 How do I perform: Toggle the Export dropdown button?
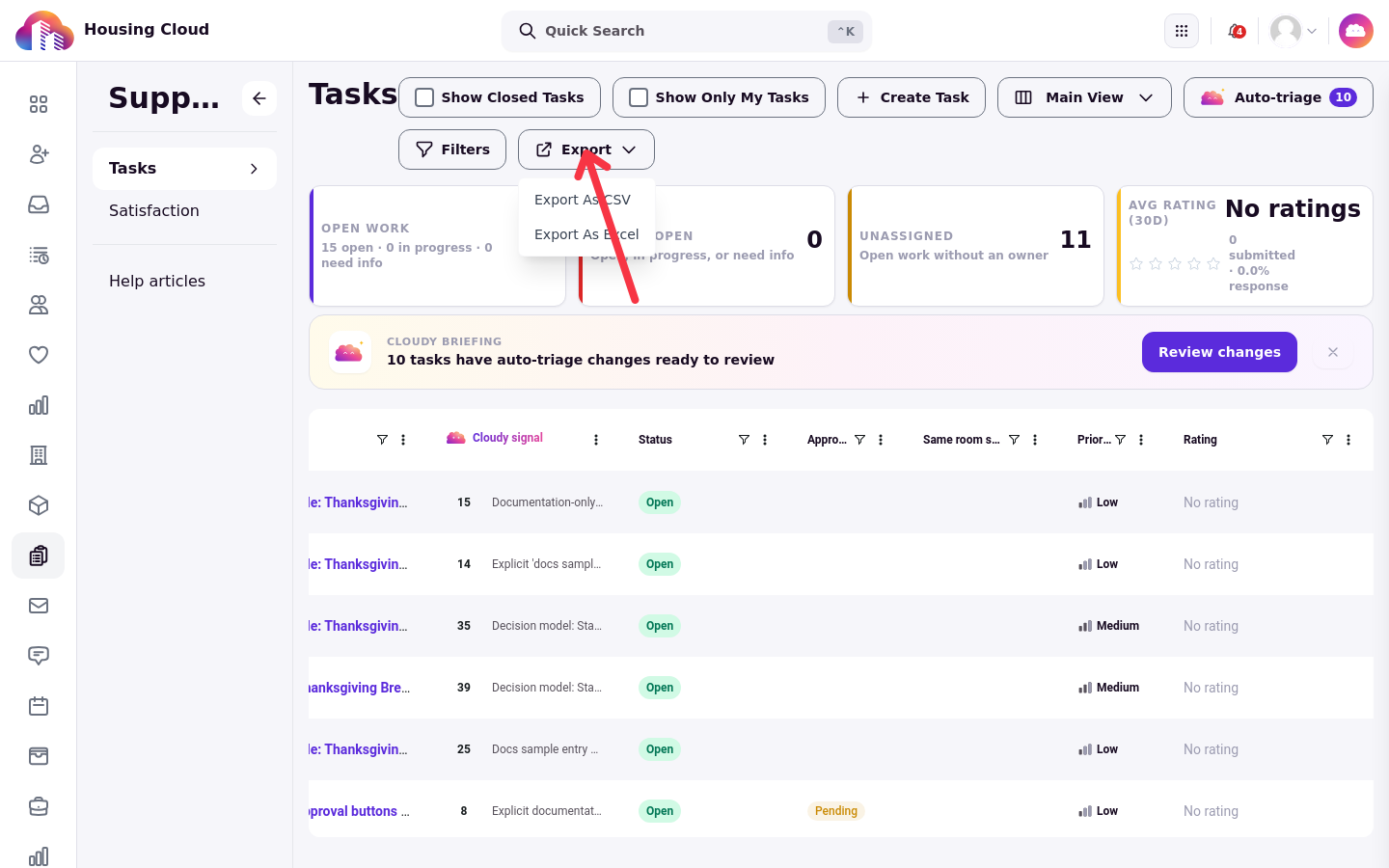click(x=586, y=149)
